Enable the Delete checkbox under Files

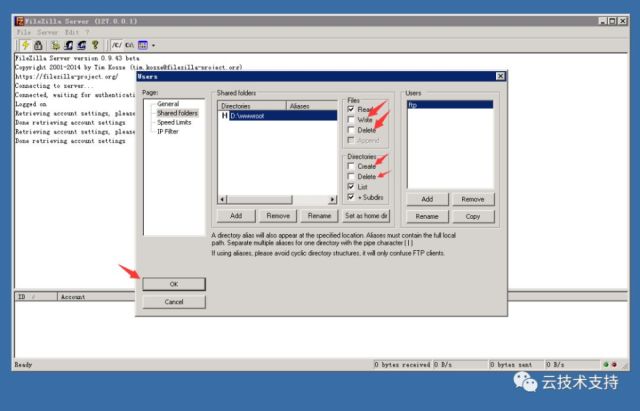(x=351, y=130)
